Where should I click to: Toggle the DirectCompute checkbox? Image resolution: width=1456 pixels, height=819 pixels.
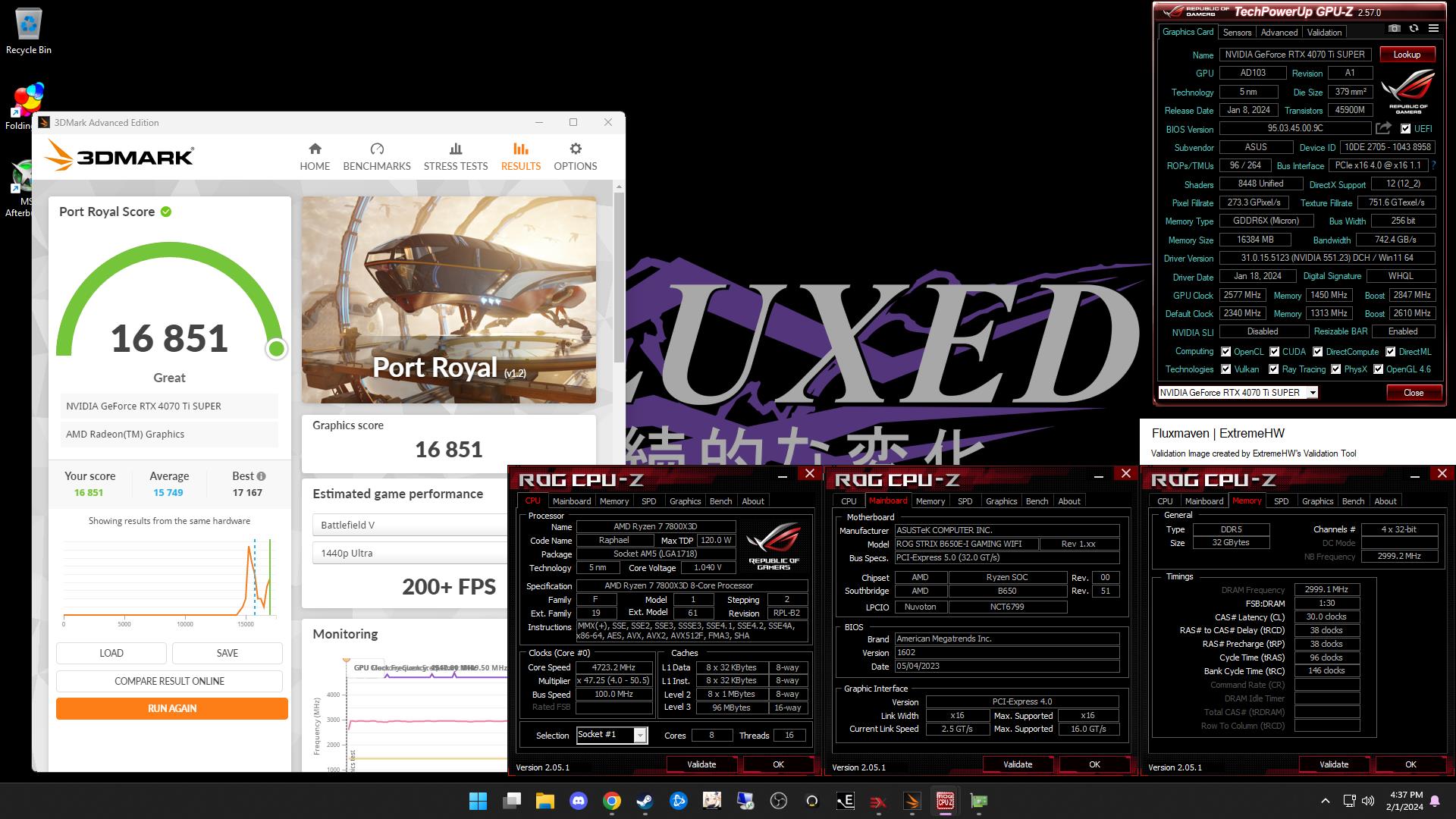1318,352
